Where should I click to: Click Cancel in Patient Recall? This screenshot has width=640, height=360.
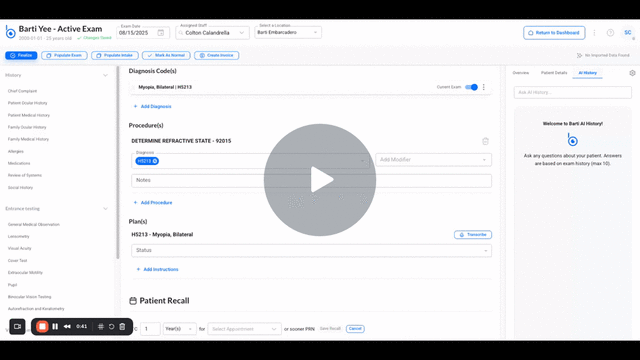pyautogui.click(x=355, y=329)
